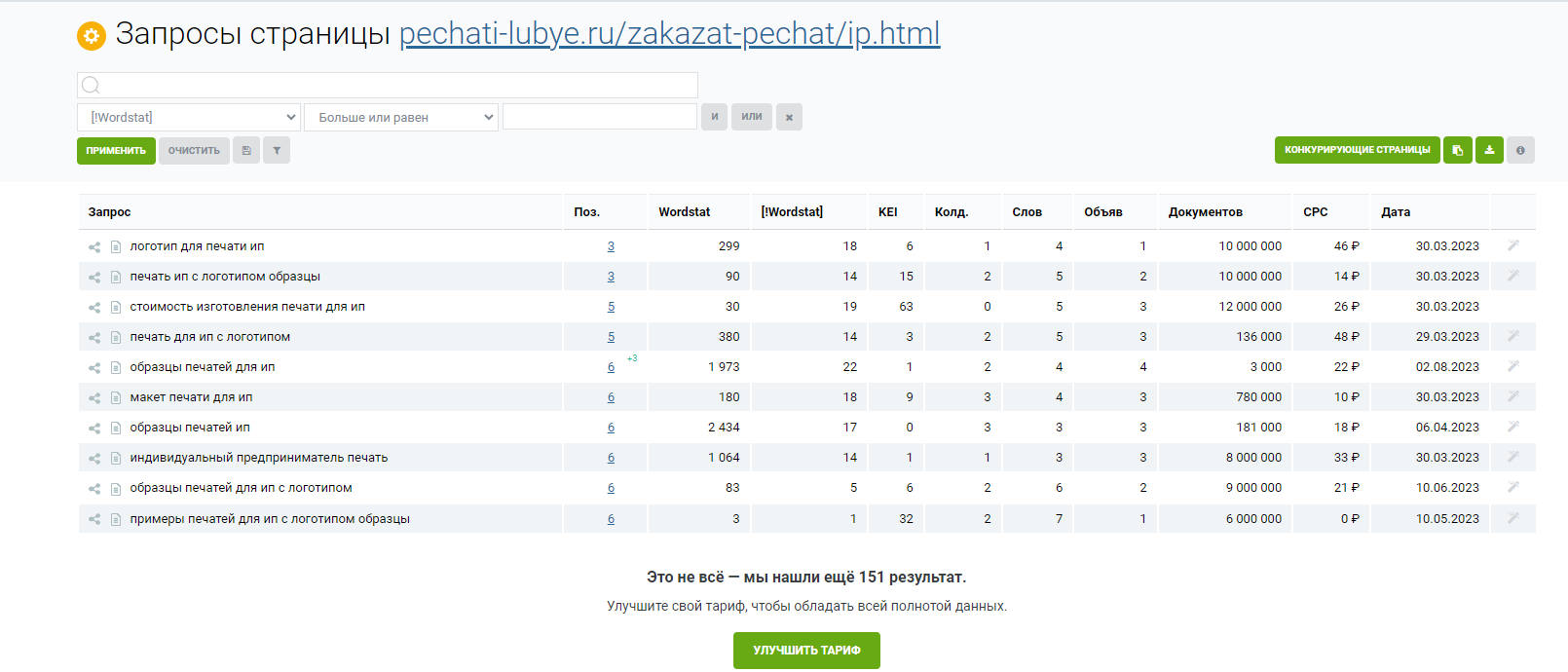Click the share icon for 'макет печати для ип'
Viewport: 1568px width, 672px height.
pyautogui.click(x=94, y=398)
